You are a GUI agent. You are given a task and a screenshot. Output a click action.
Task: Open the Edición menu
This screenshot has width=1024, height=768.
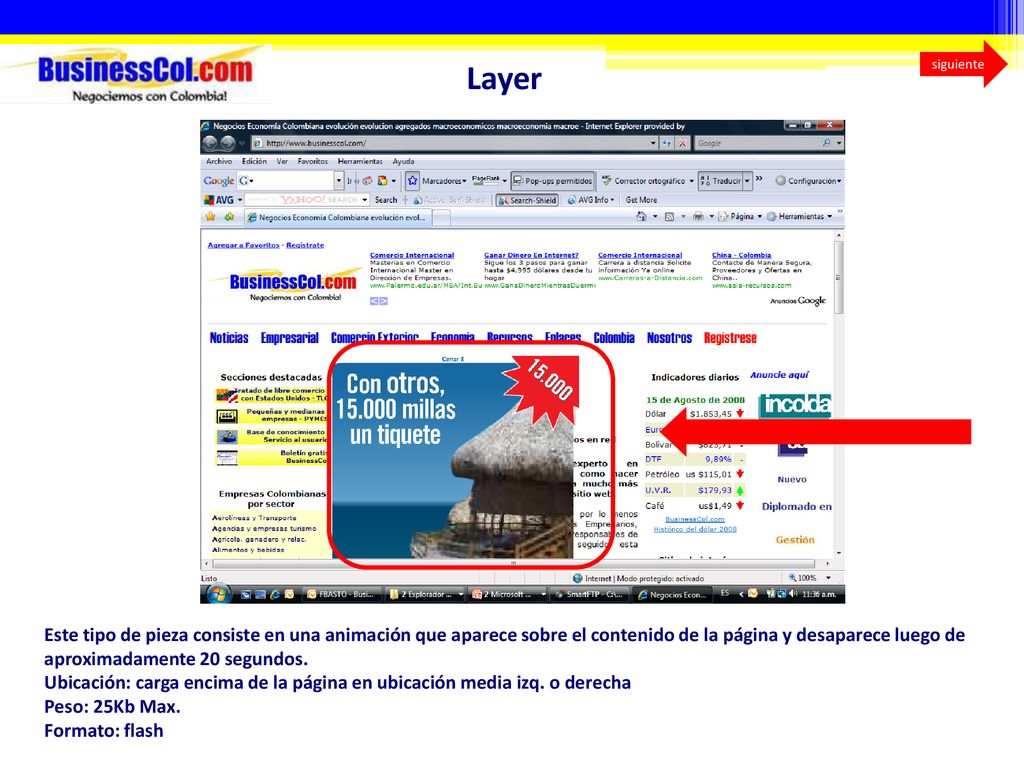254,161
